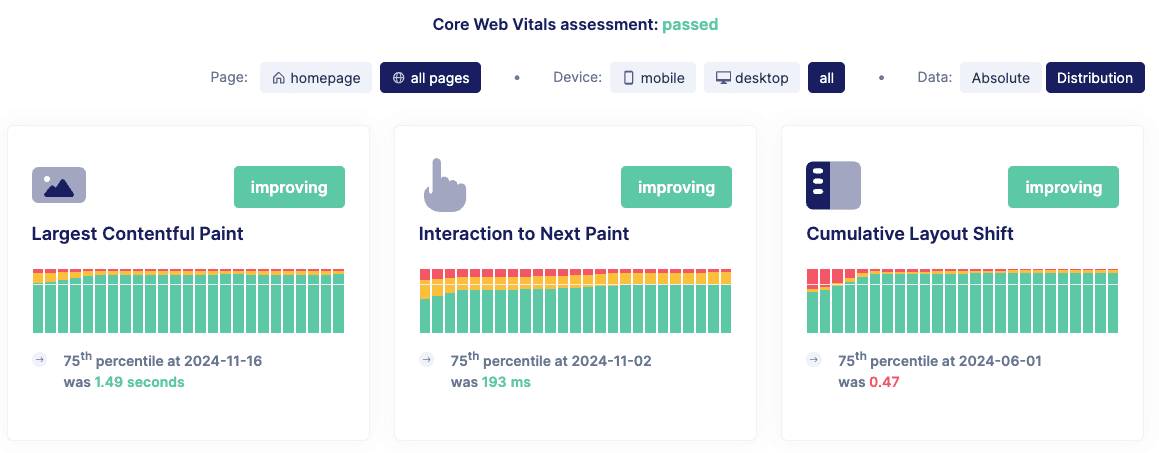Viewport: 1159px width, 453px height.
Task: Click the improving badge on CLS card
Action: pyautogui.click(x=1063, y=187)
